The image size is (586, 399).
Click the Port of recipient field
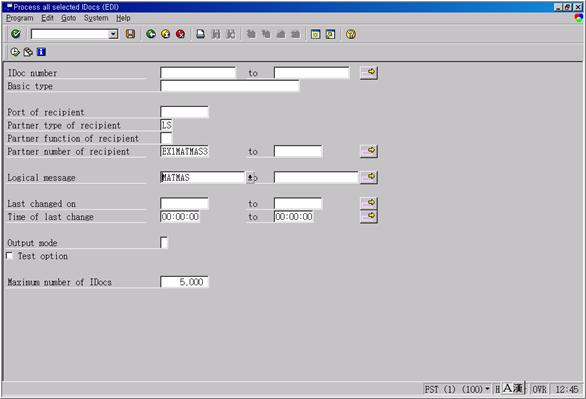[x=184, y=112]
